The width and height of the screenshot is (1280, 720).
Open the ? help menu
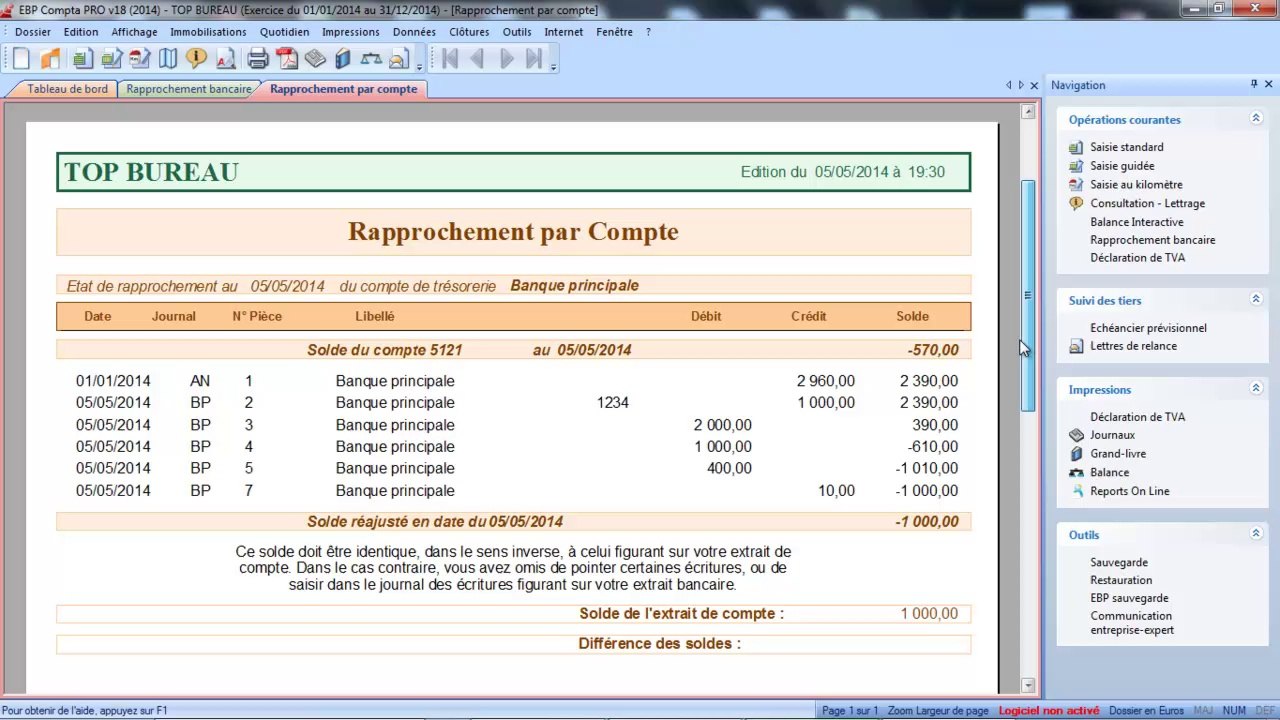point(648,32)
